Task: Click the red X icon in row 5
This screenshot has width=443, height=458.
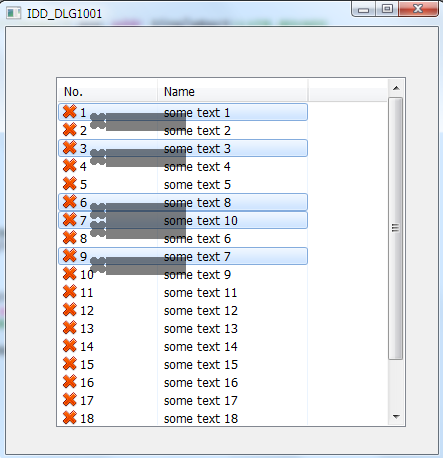Action: 70,184
